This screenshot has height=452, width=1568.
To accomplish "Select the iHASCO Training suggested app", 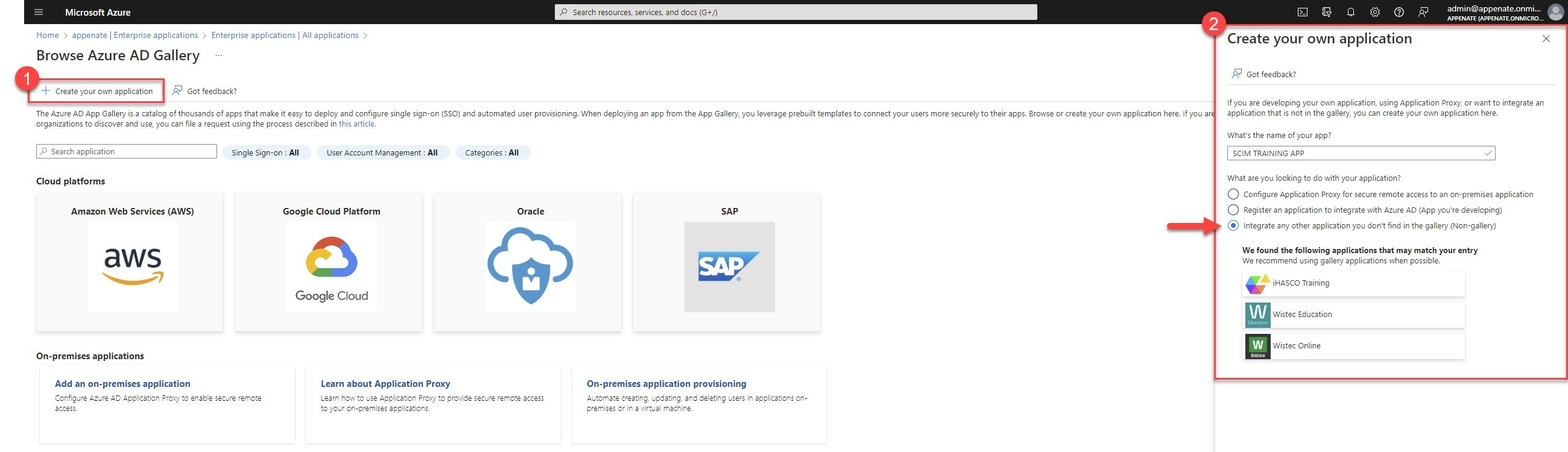I will click(x=1354, y=283).
